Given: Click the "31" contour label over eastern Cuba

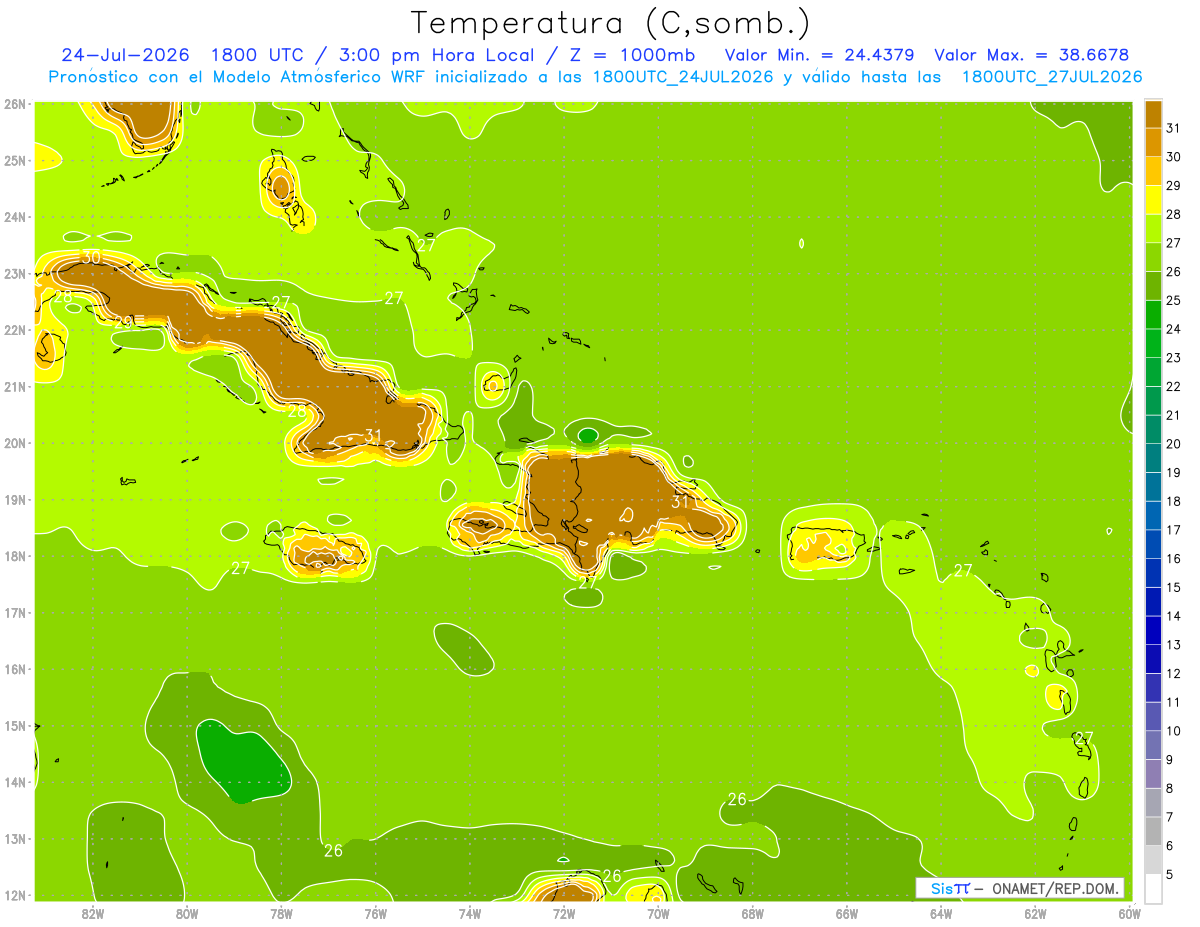Looking at the screenshot, I should point(373,435).
